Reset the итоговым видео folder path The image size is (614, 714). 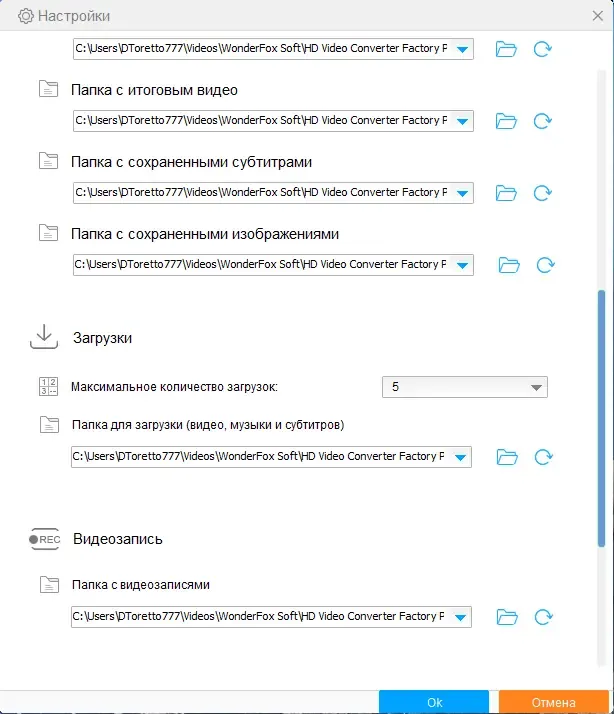click(x=543, y=121)
